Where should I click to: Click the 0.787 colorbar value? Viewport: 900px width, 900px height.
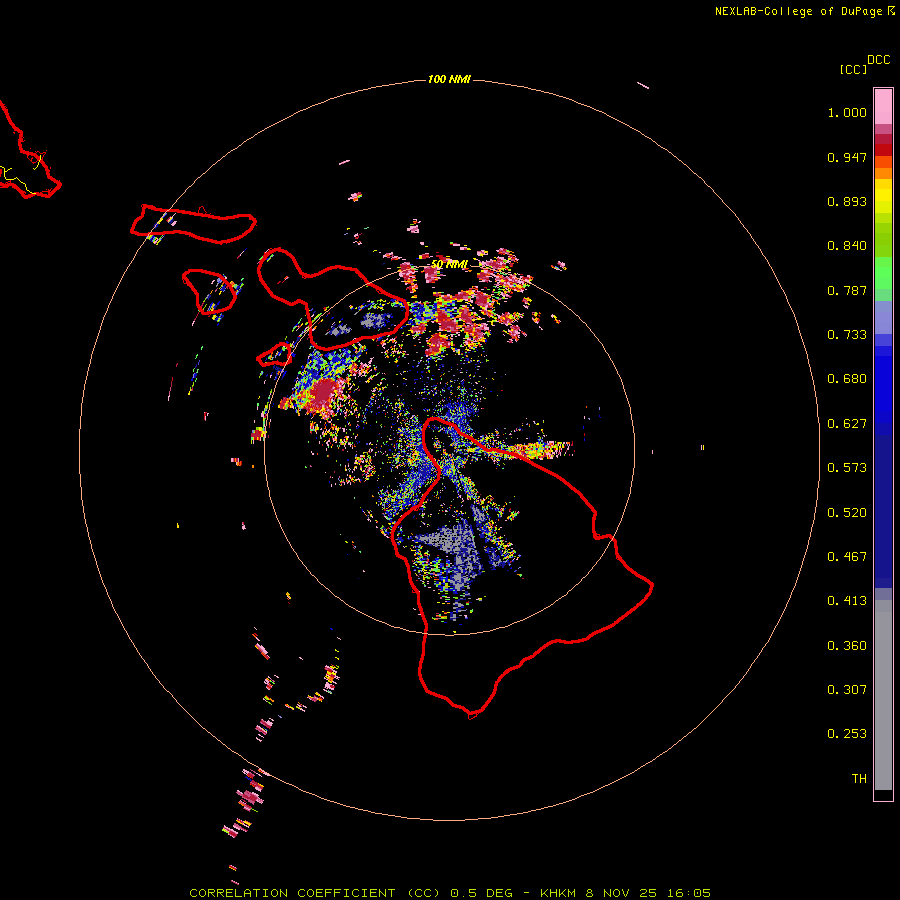pyautogui.click(x=847, y=290)
